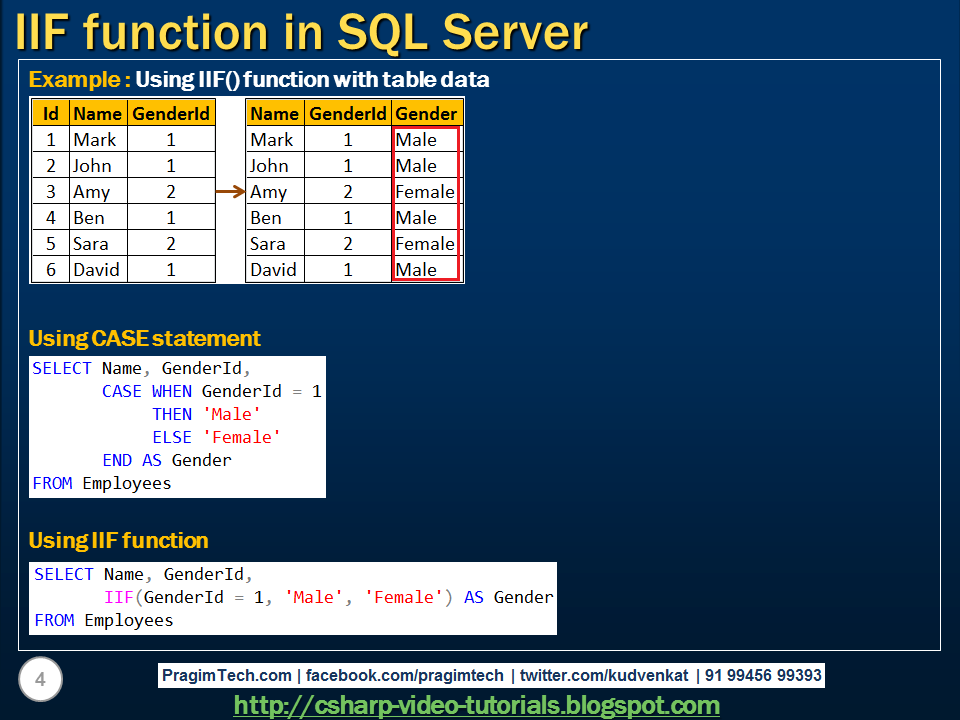This screenshot has width=960, height=720.
Task: Click the PragimTech.com text in footer
Action: pyautogui.click(x=227, y=675)
